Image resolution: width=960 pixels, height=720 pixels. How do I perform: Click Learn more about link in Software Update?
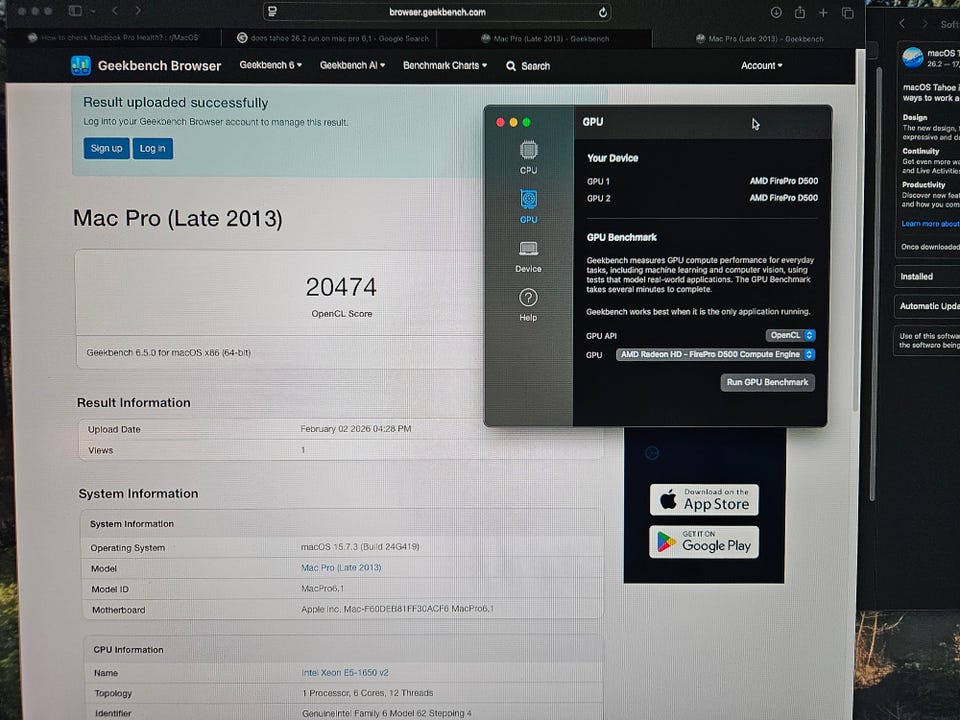(x=930, y=224)
